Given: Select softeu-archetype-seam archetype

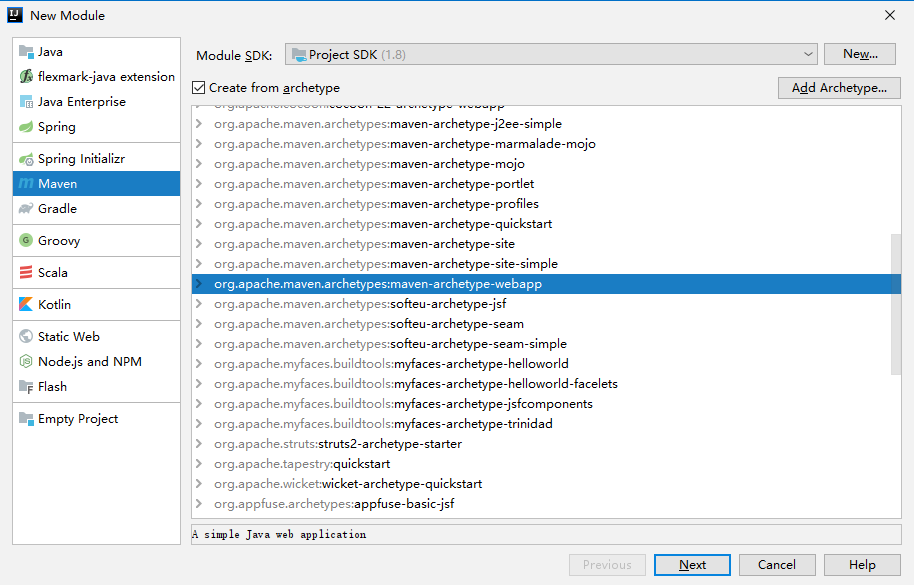Looking at the screenshot, I should coord(546,324).
